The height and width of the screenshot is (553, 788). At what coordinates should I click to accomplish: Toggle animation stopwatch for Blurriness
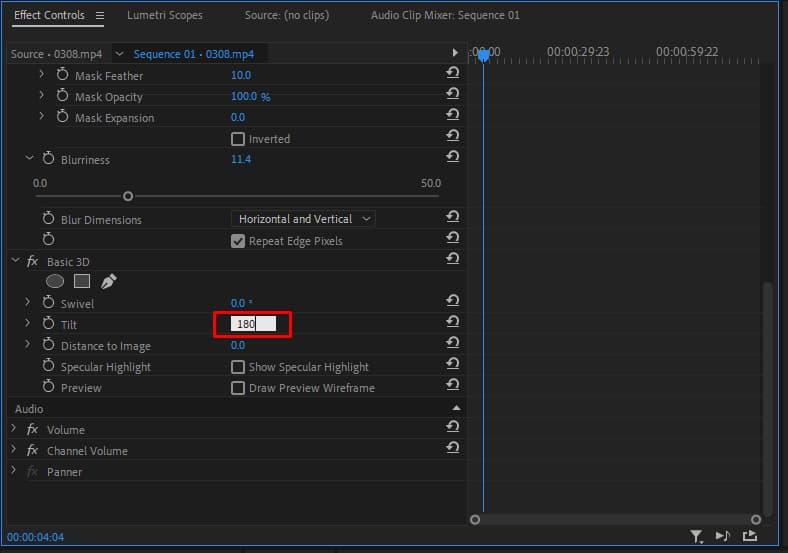click(x=48, y=158)
